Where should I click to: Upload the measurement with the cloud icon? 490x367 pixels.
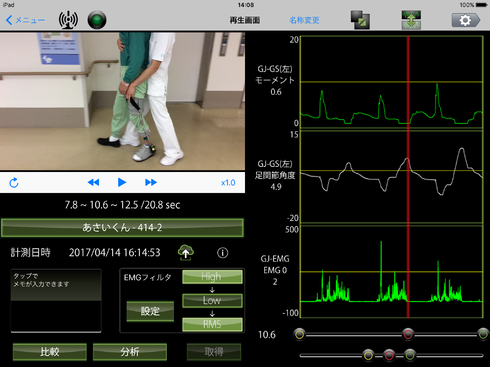click(x=186, y=252)
